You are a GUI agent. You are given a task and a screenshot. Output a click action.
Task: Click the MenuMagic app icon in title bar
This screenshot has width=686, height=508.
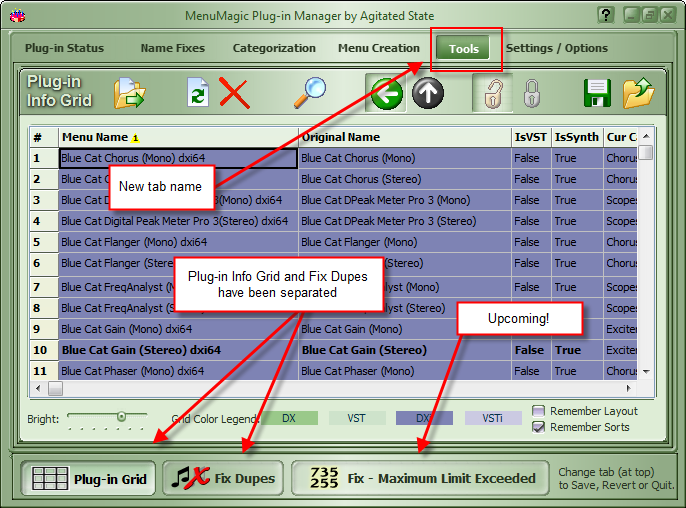tap(18, 16)
